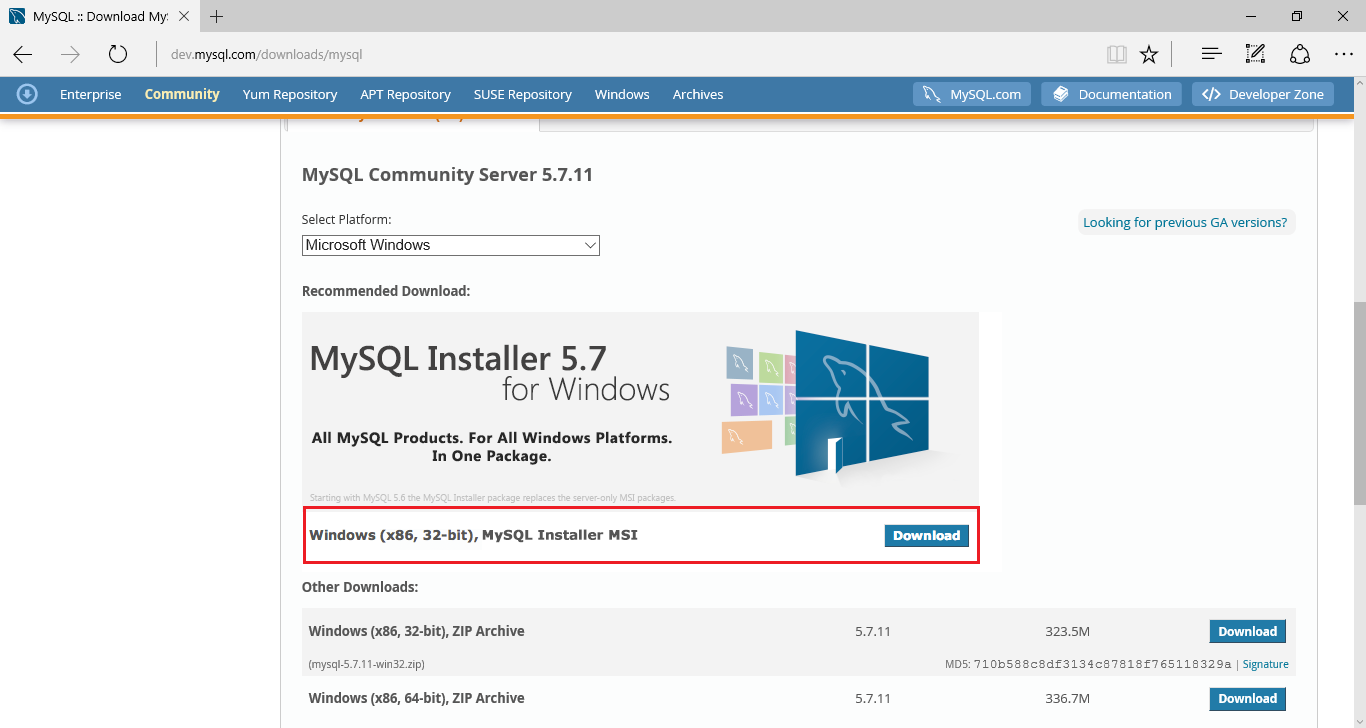Click 'Windows (x86, 64-bit), ZIP Archive' text
The height and width of the screenshot is (728, 1366).
(416, 698)
